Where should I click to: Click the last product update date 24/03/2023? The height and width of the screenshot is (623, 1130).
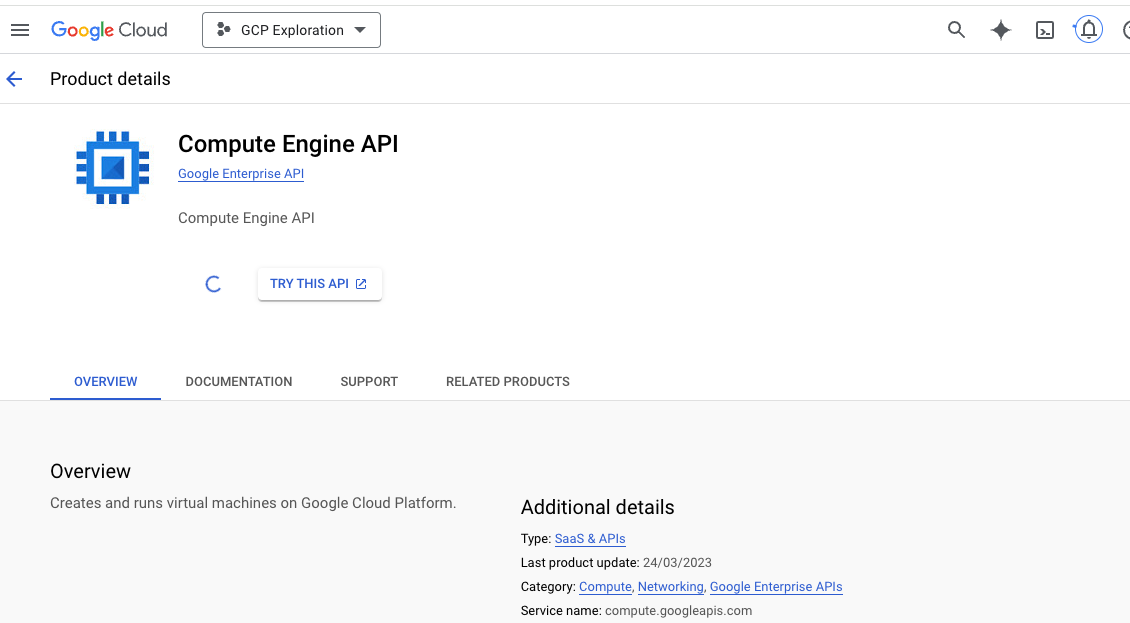pos(677,562)
